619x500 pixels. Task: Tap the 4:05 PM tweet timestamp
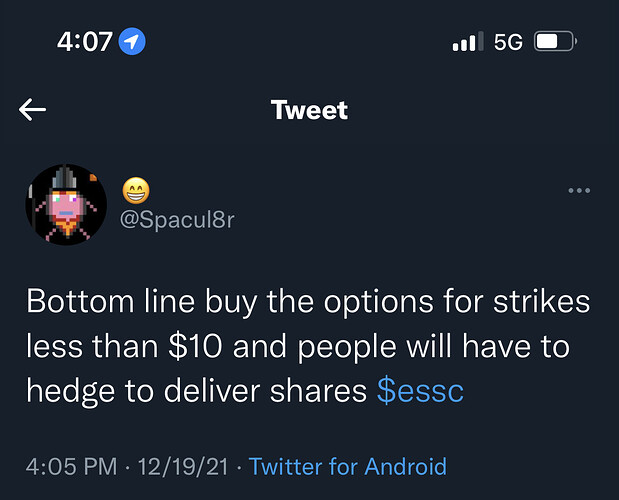coord(71,466)
